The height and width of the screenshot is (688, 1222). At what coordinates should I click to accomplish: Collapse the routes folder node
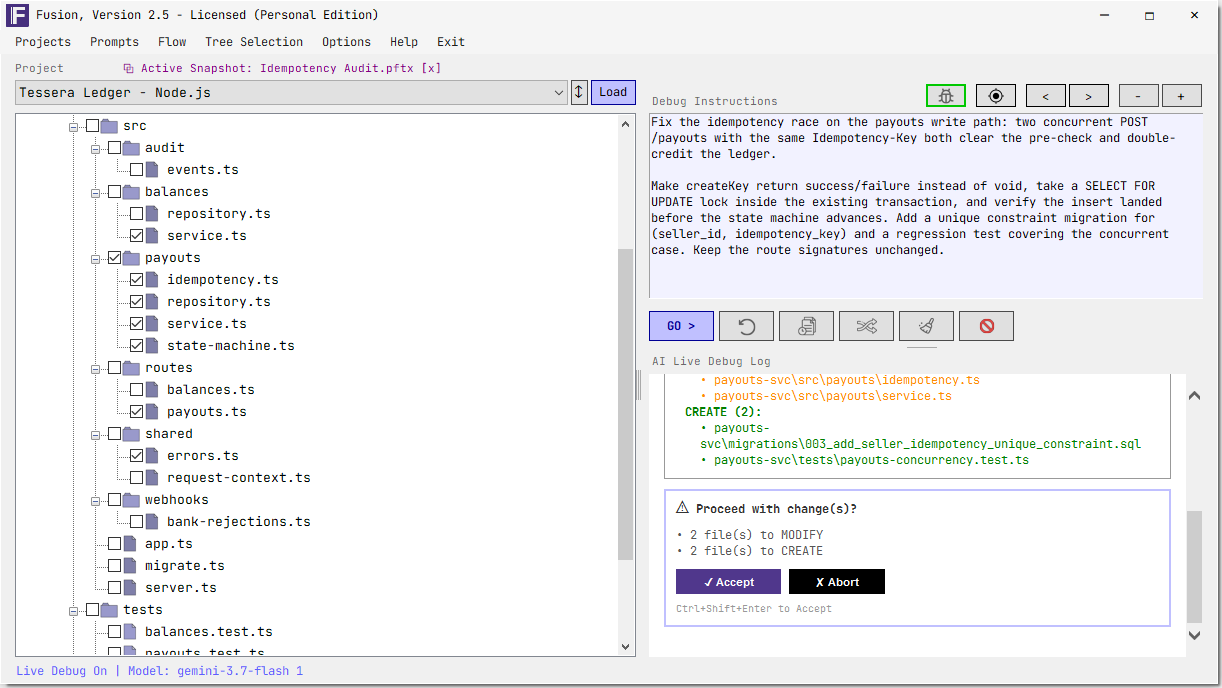point(96,368)
